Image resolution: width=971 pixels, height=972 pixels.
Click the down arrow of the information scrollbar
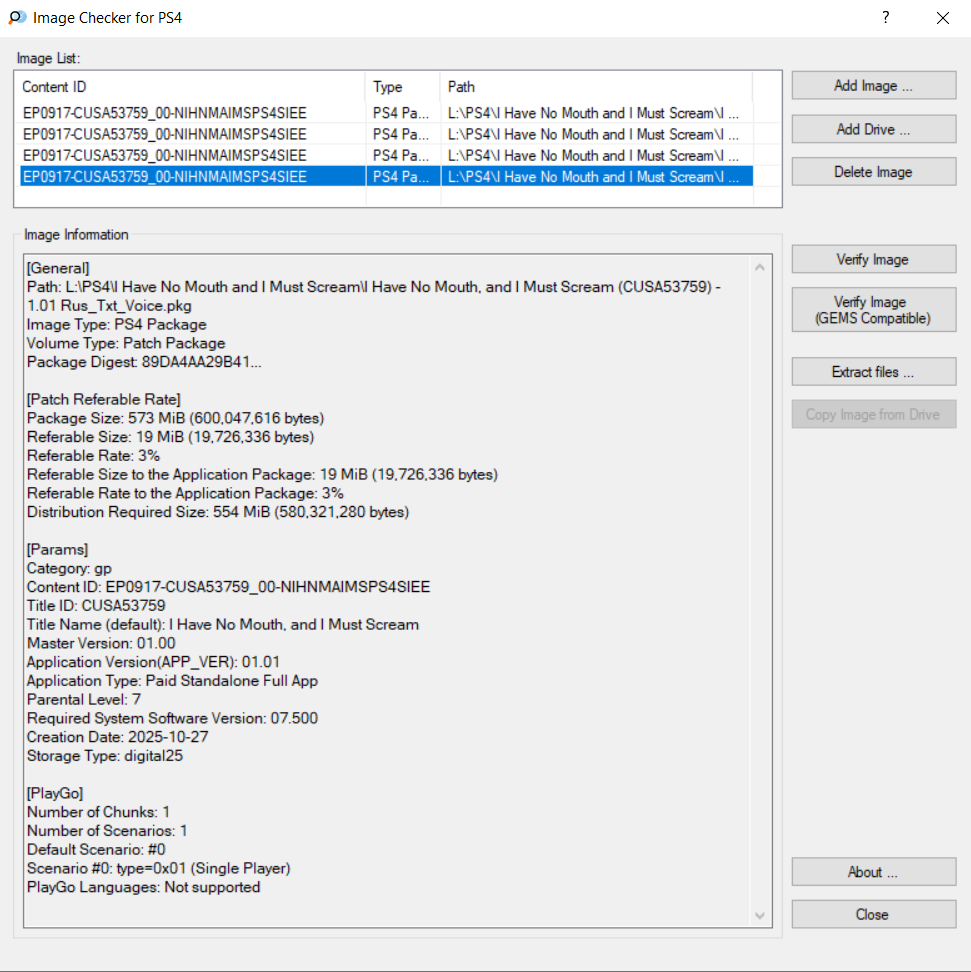point(761,915)
